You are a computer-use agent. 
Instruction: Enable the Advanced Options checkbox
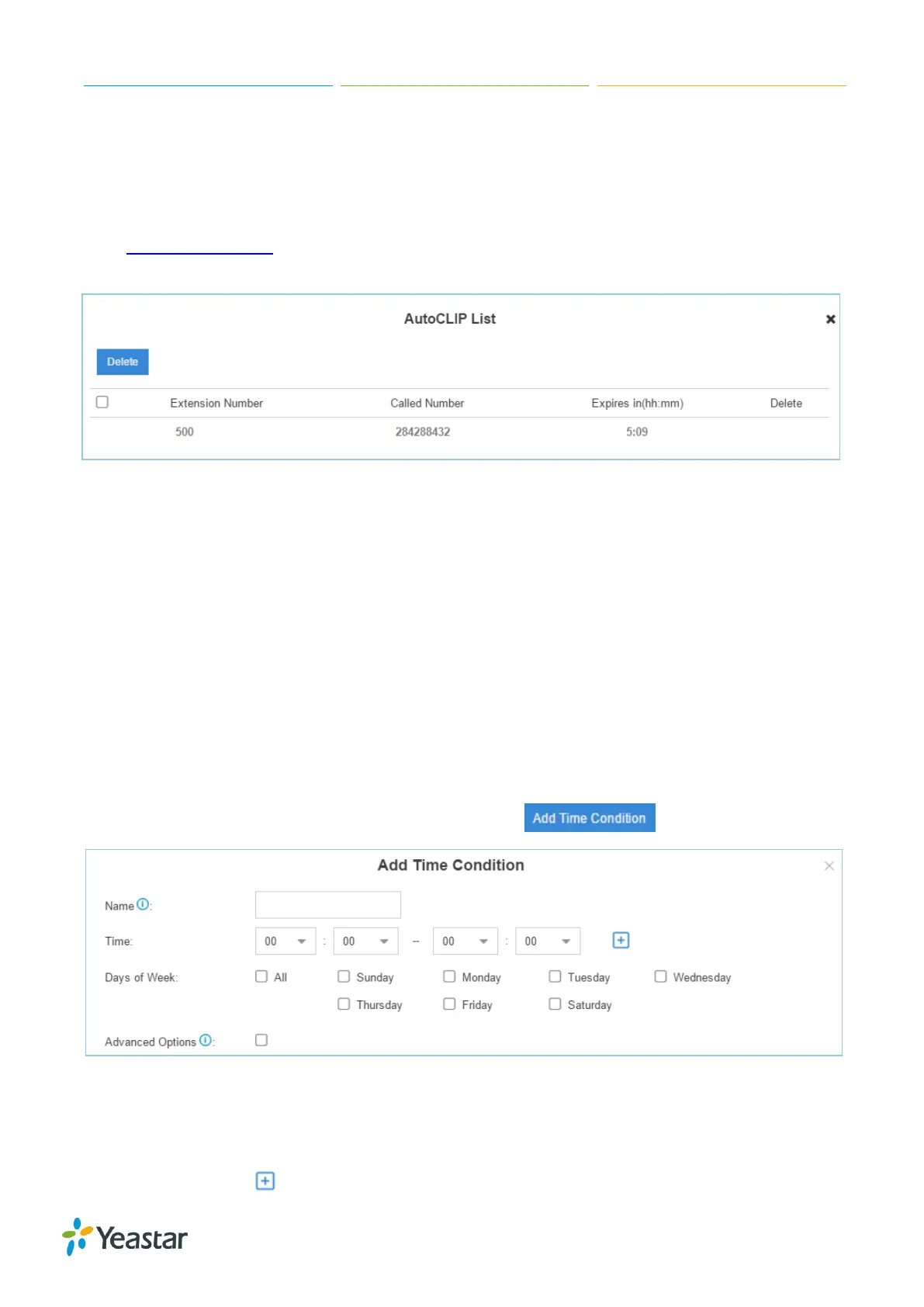(x=261, y=1040)
